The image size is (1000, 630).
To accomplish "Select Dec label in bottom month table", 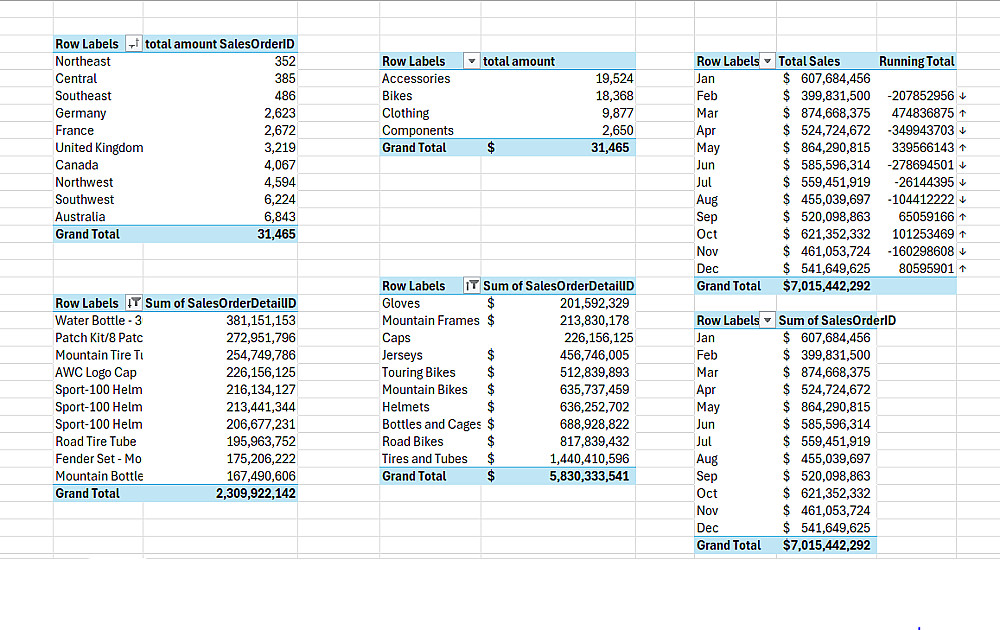I will (x=707, y=528).
